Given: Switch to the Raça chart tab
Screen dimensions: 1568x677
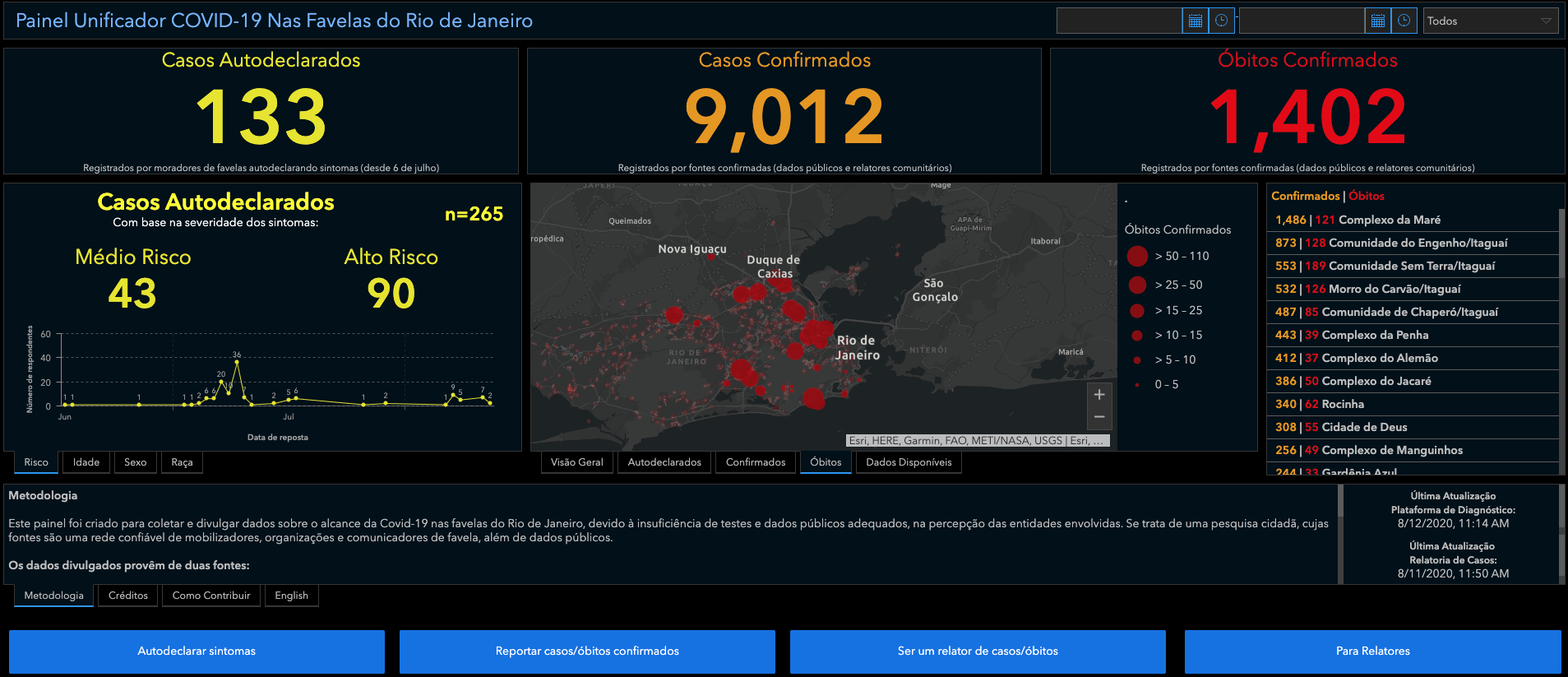Looking at the screenshot, I should pyautogui.click(x=182, y=462).
